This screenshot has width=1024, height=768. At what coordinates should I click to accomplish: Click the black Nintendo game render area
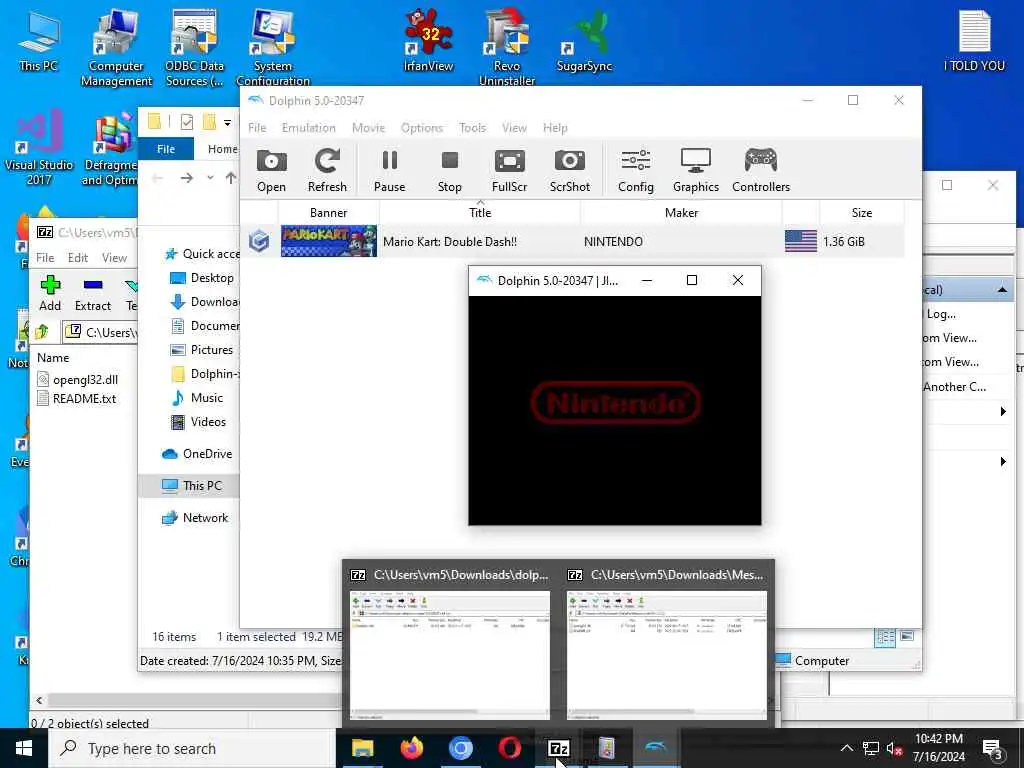pos(615,410)
